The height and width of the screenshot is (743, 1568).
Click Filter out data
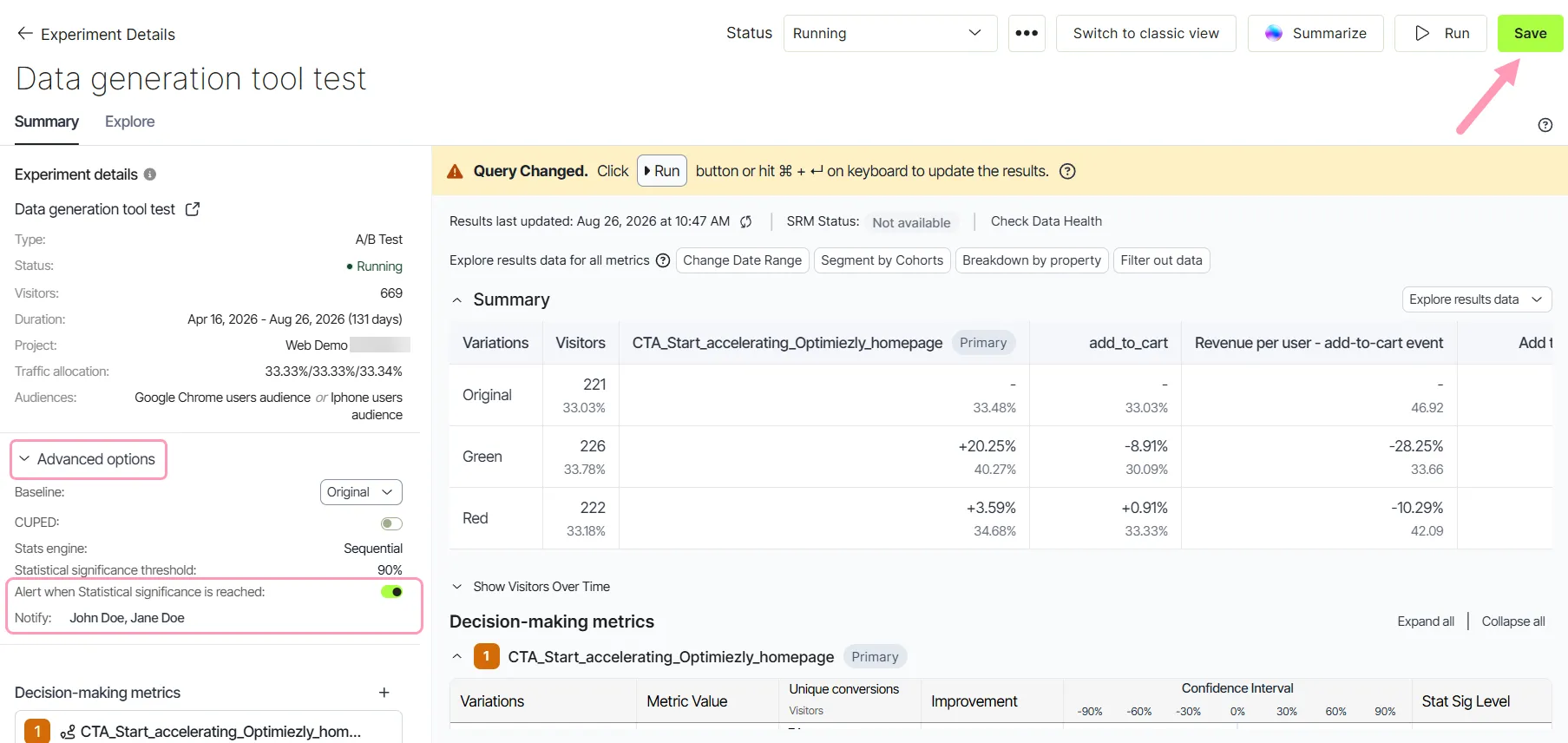coord(1162,260)
